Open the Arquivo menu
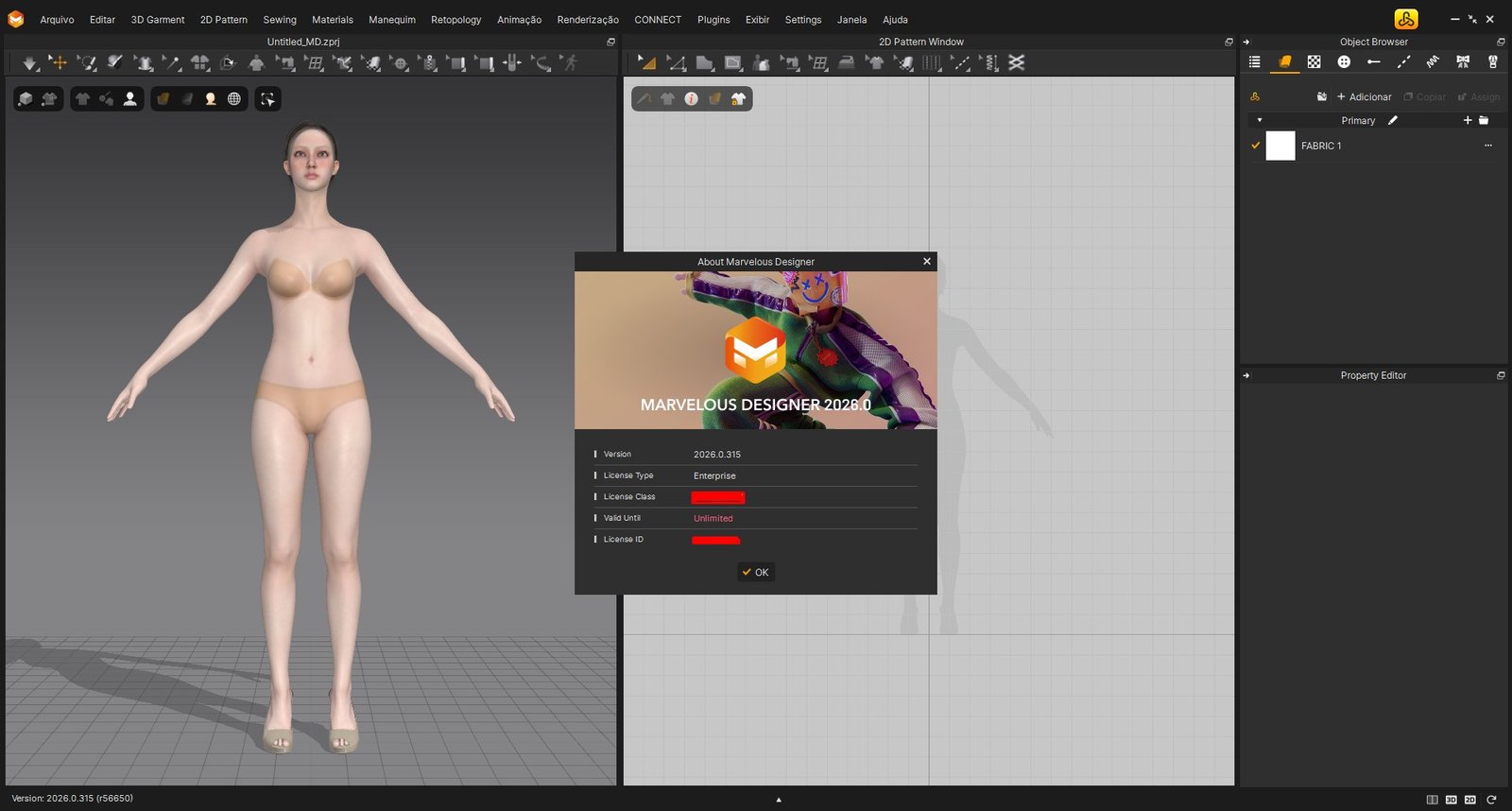 point(57,19)
